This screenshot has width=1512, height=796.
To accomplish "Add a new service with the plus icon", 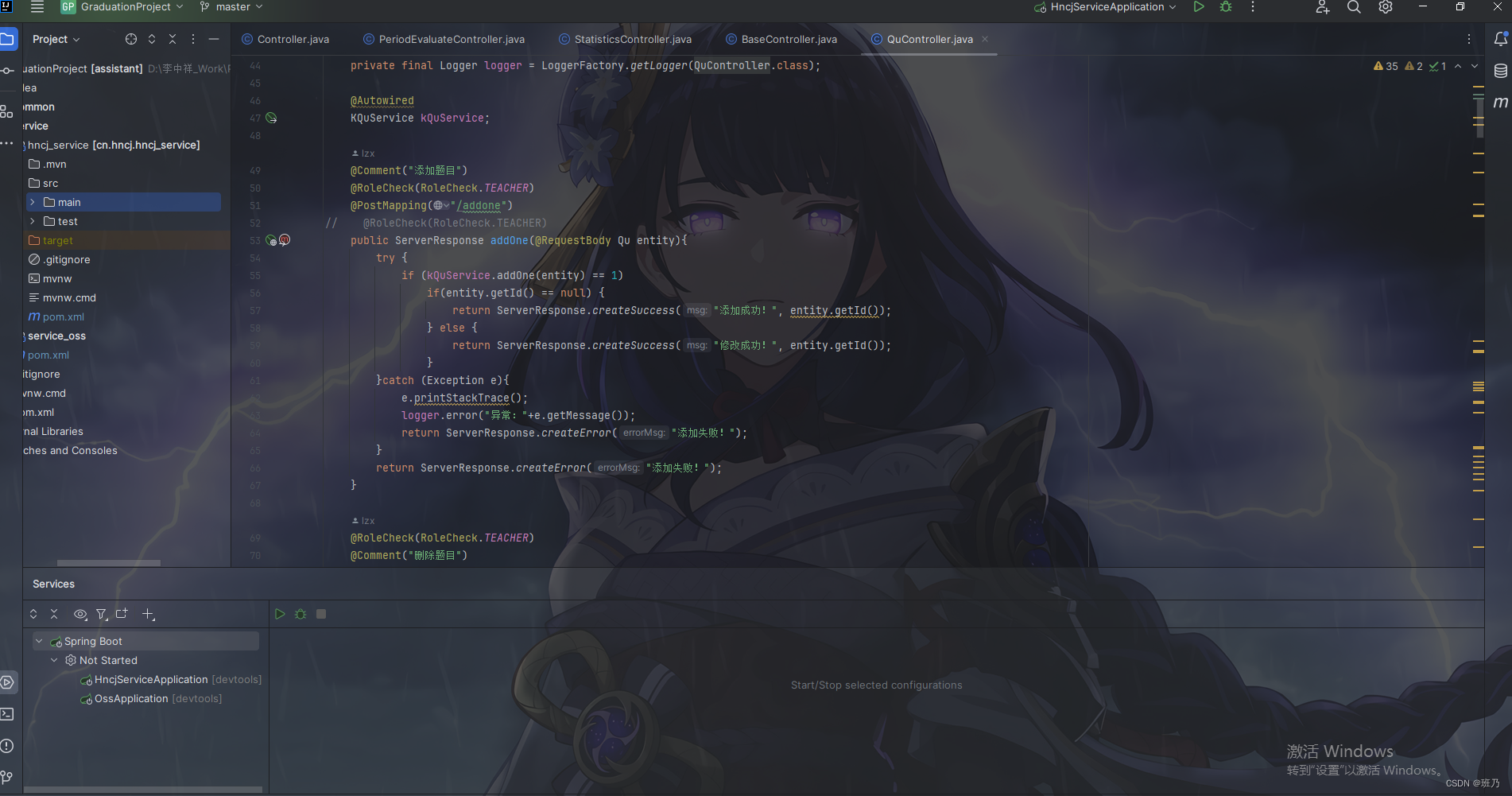I will [148, 613].
